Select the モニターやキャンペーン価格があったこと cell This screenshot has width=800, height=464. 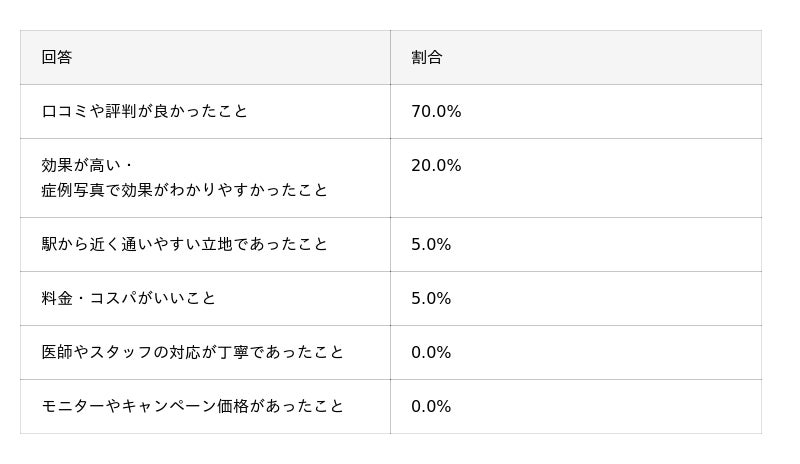[192, 406]
